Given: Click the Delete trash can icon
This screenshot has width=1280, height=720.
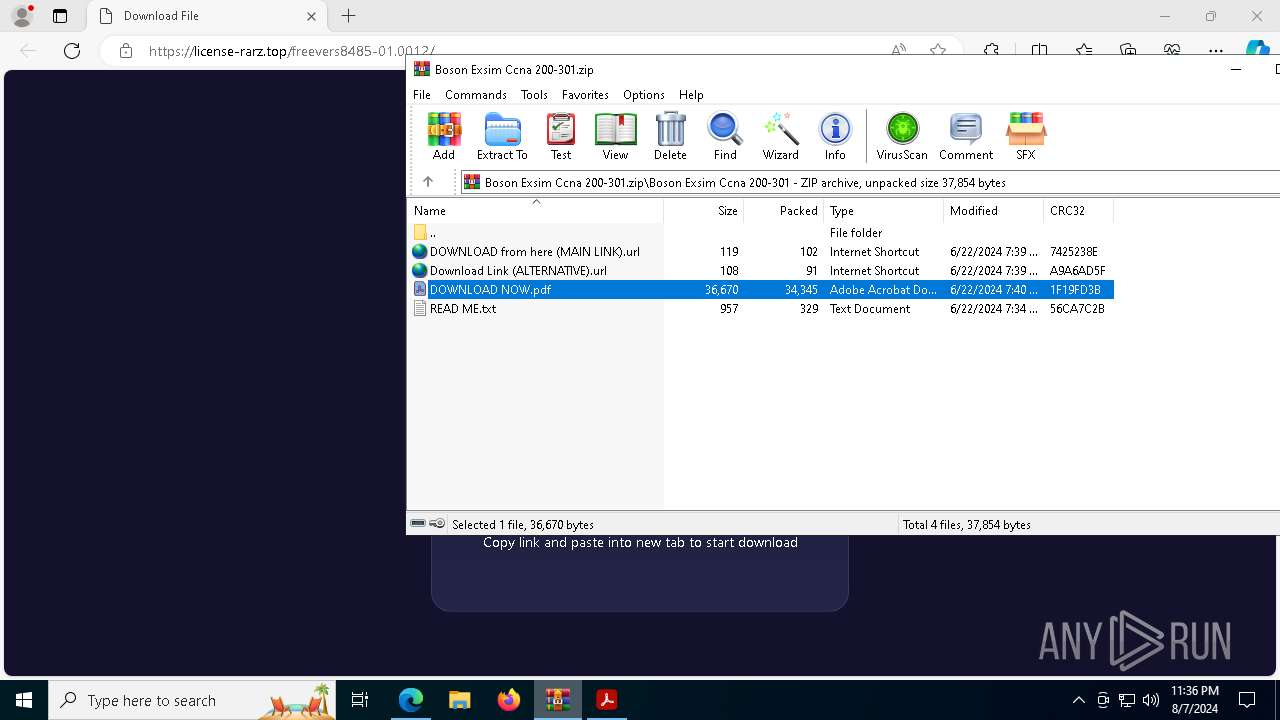Looking at the screenshot, I should pyautogui.click(x=670, y=136).
